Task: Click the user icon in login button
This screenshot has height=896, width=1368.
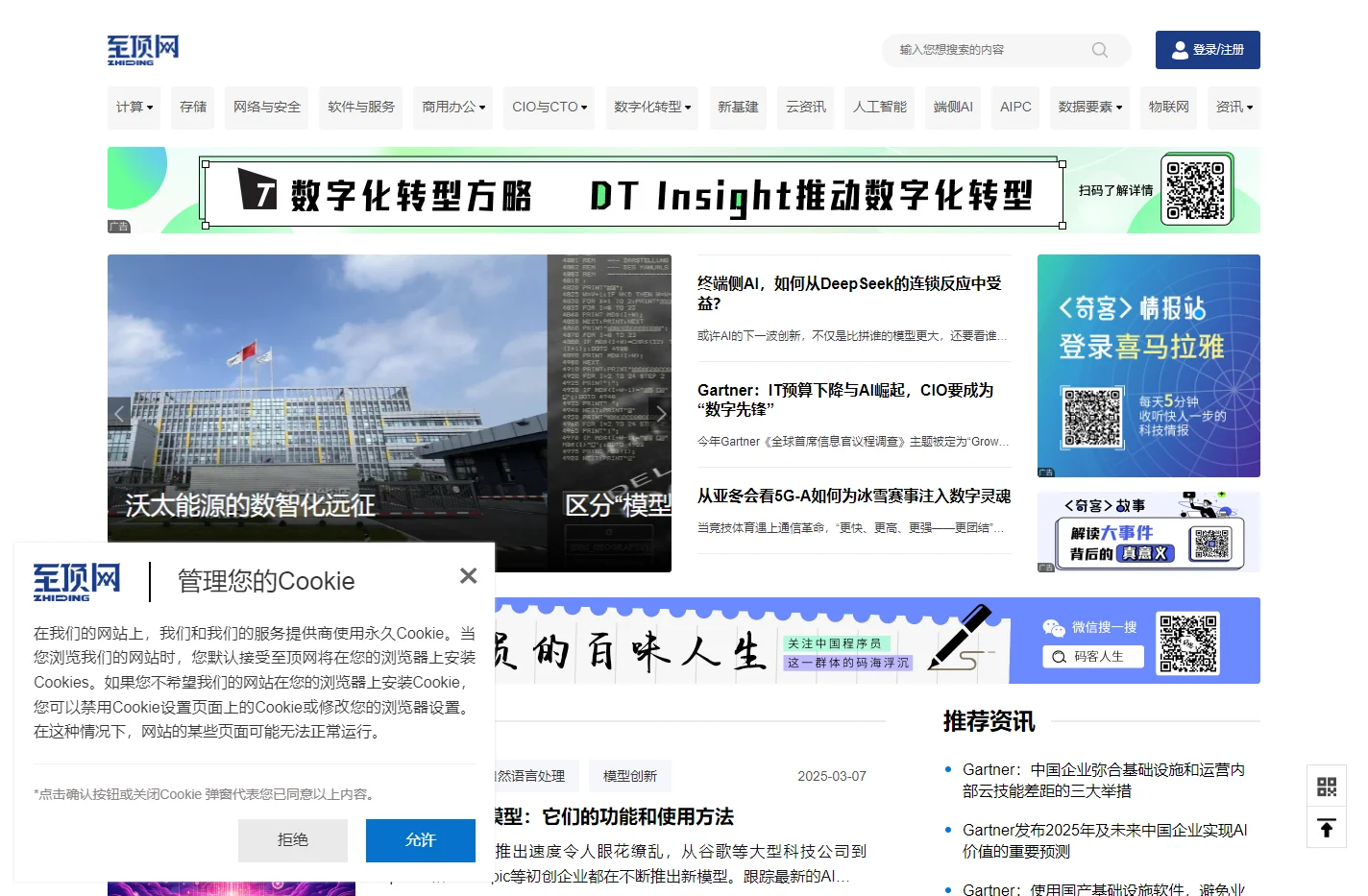Action: (x=1180, y=50)
